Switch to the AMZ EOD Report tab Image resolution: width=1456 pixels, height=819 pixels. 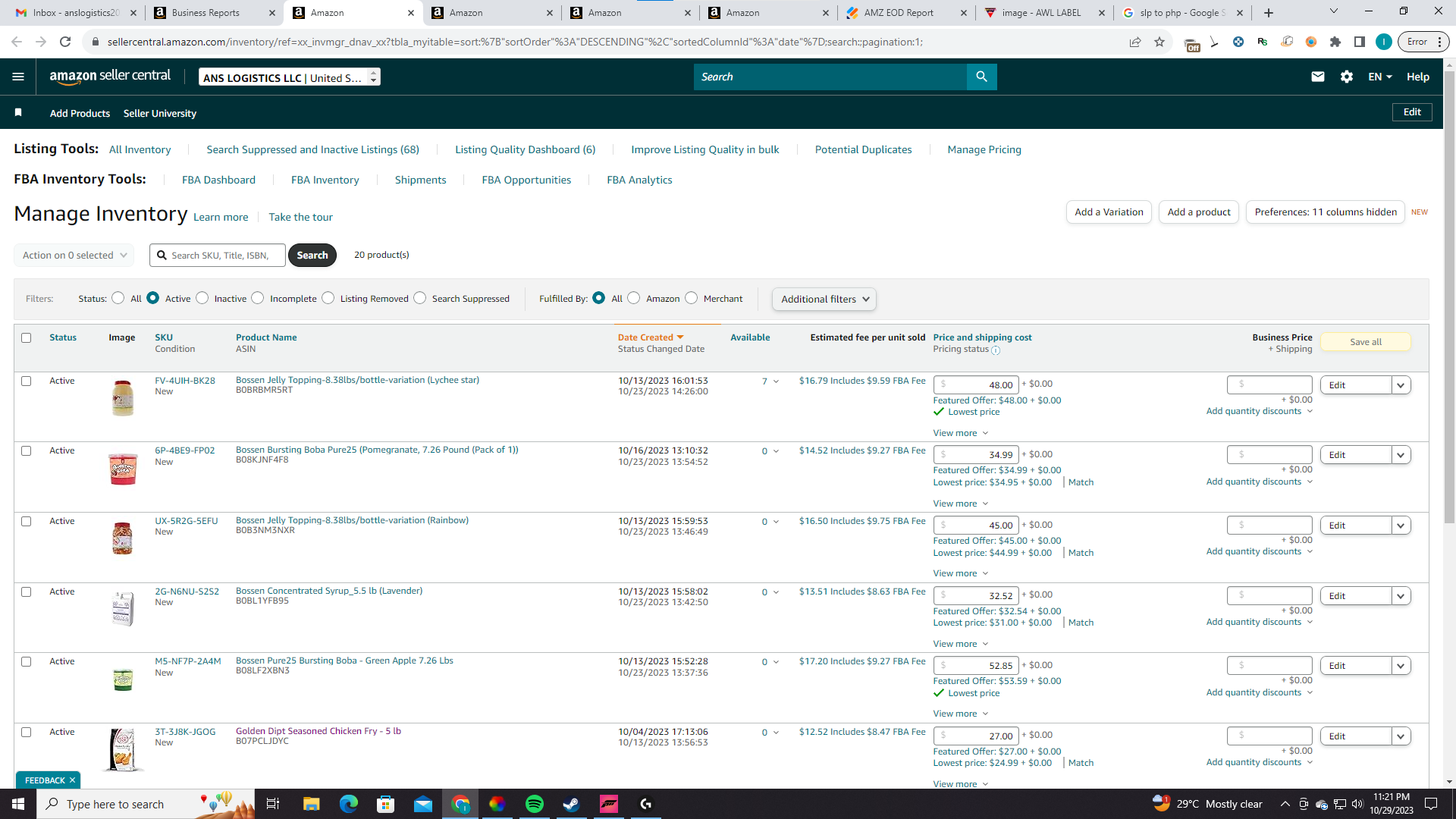(907, 13)
